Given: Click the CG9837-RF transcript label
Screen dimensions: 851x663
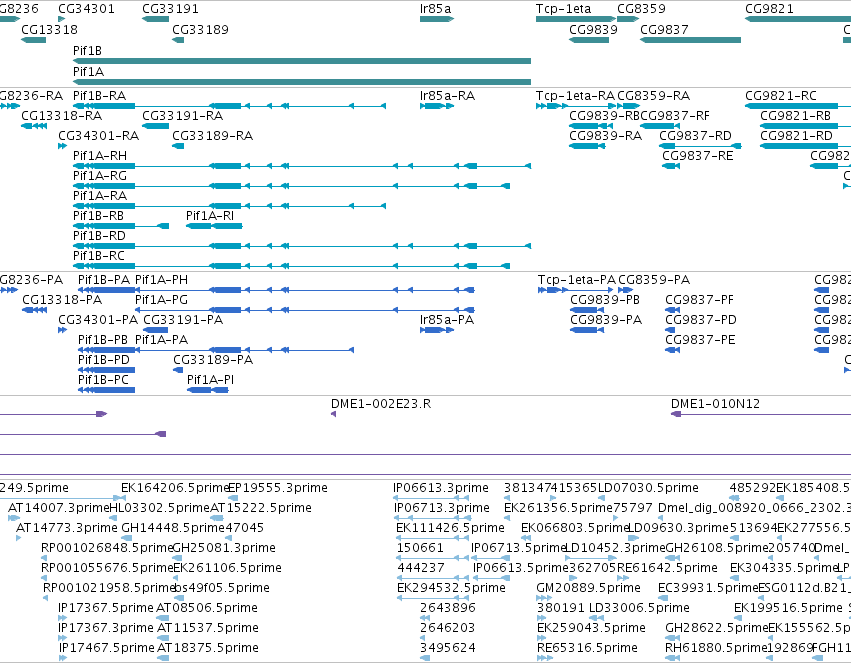Looking at the screenshot, I should [675, 116].
